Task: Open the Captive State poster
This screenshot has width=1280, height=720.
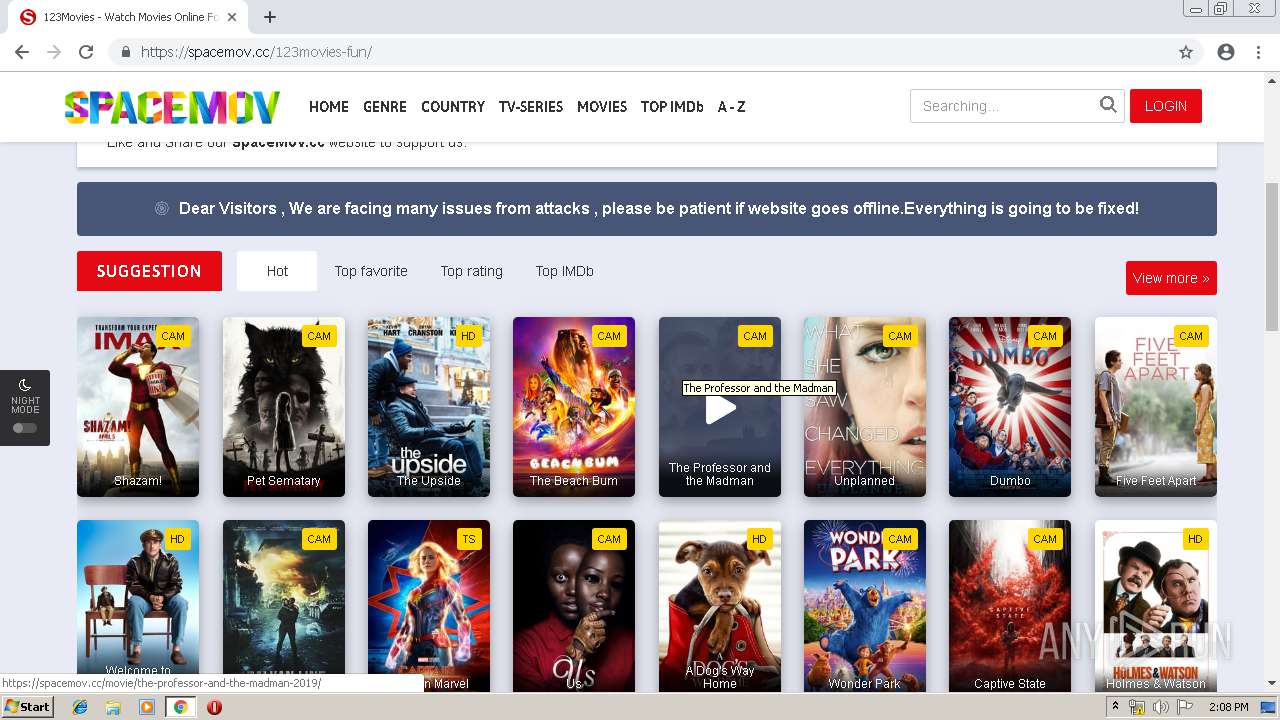Action: (1010, 605)
